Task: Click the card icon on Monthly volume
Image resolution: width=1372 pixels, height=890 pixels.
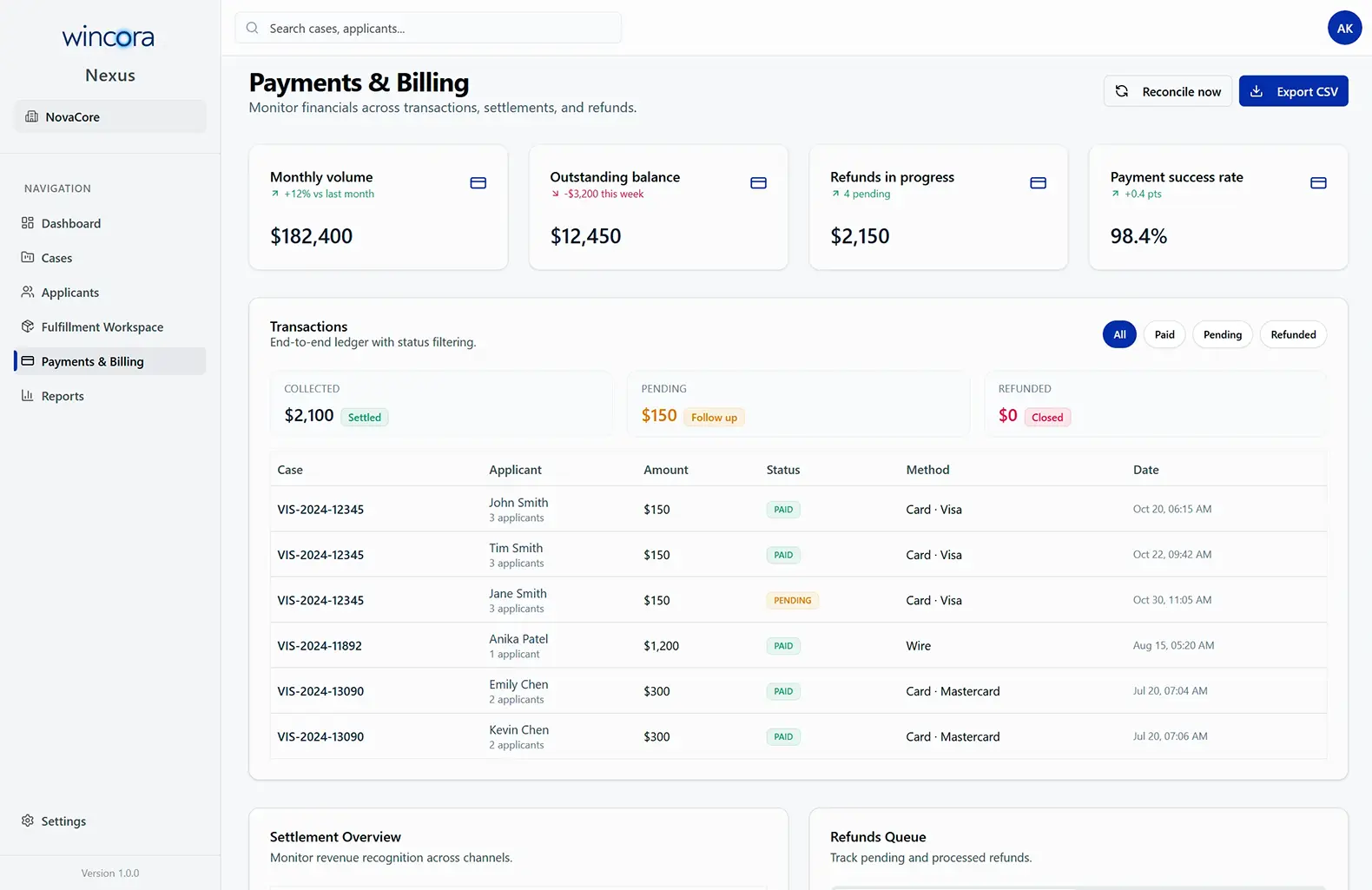Action: 478,183
